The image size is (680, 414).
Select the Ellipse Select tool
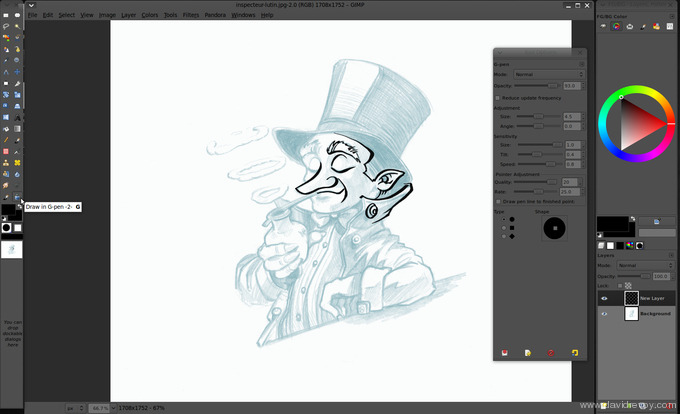point(17,15)
